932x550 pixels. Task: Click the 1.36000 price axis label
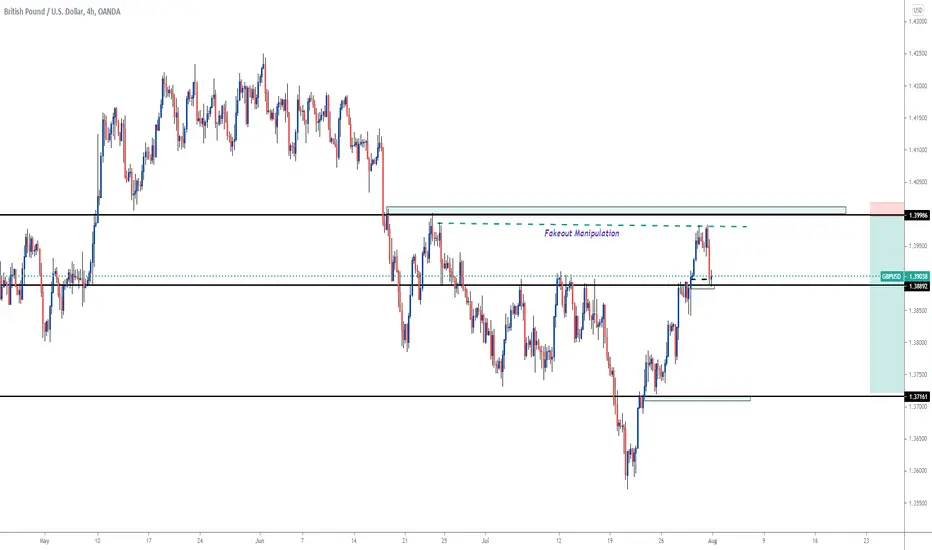918,471
